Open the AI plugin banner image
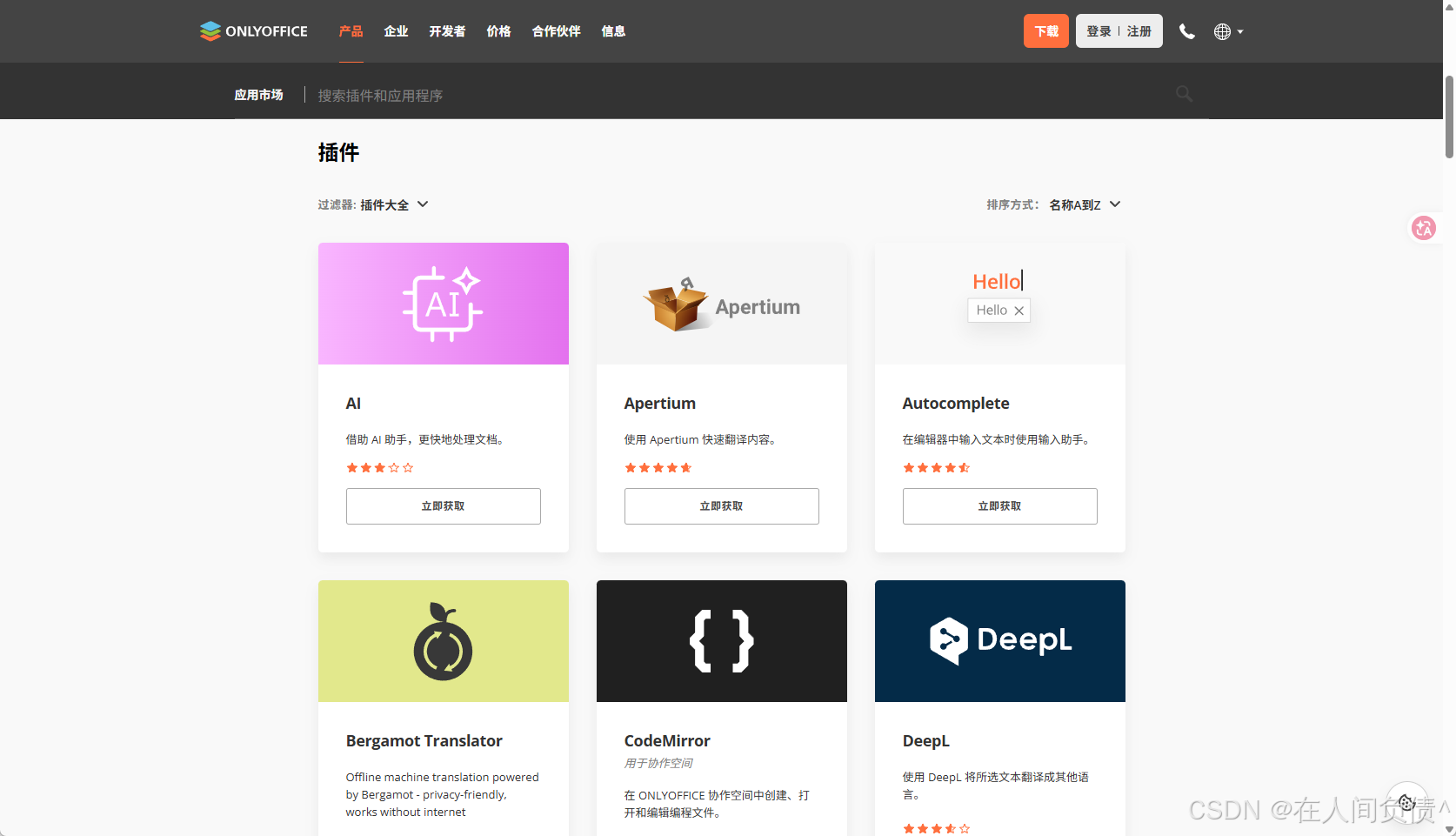Screen dimensions: 1456x836 point(443,303)
